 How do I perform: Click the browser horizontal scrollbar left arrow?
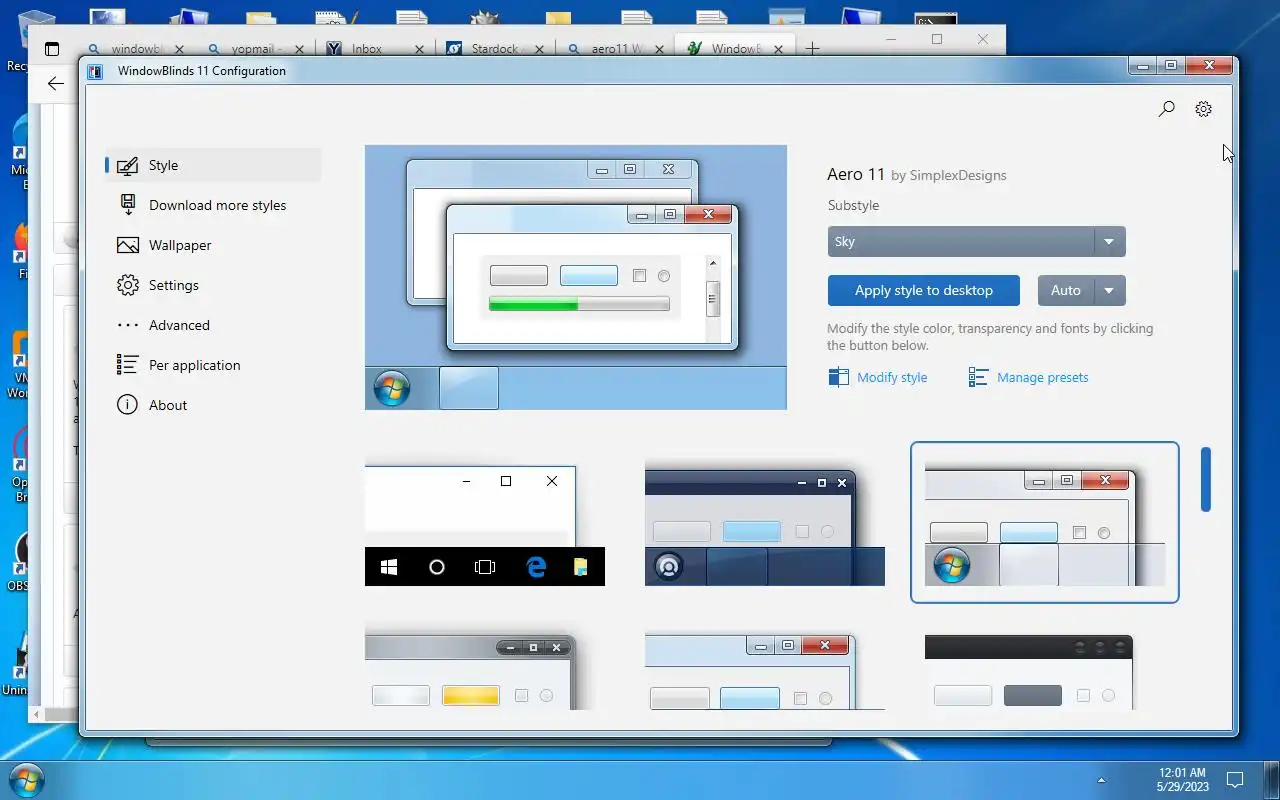(35, 714)
